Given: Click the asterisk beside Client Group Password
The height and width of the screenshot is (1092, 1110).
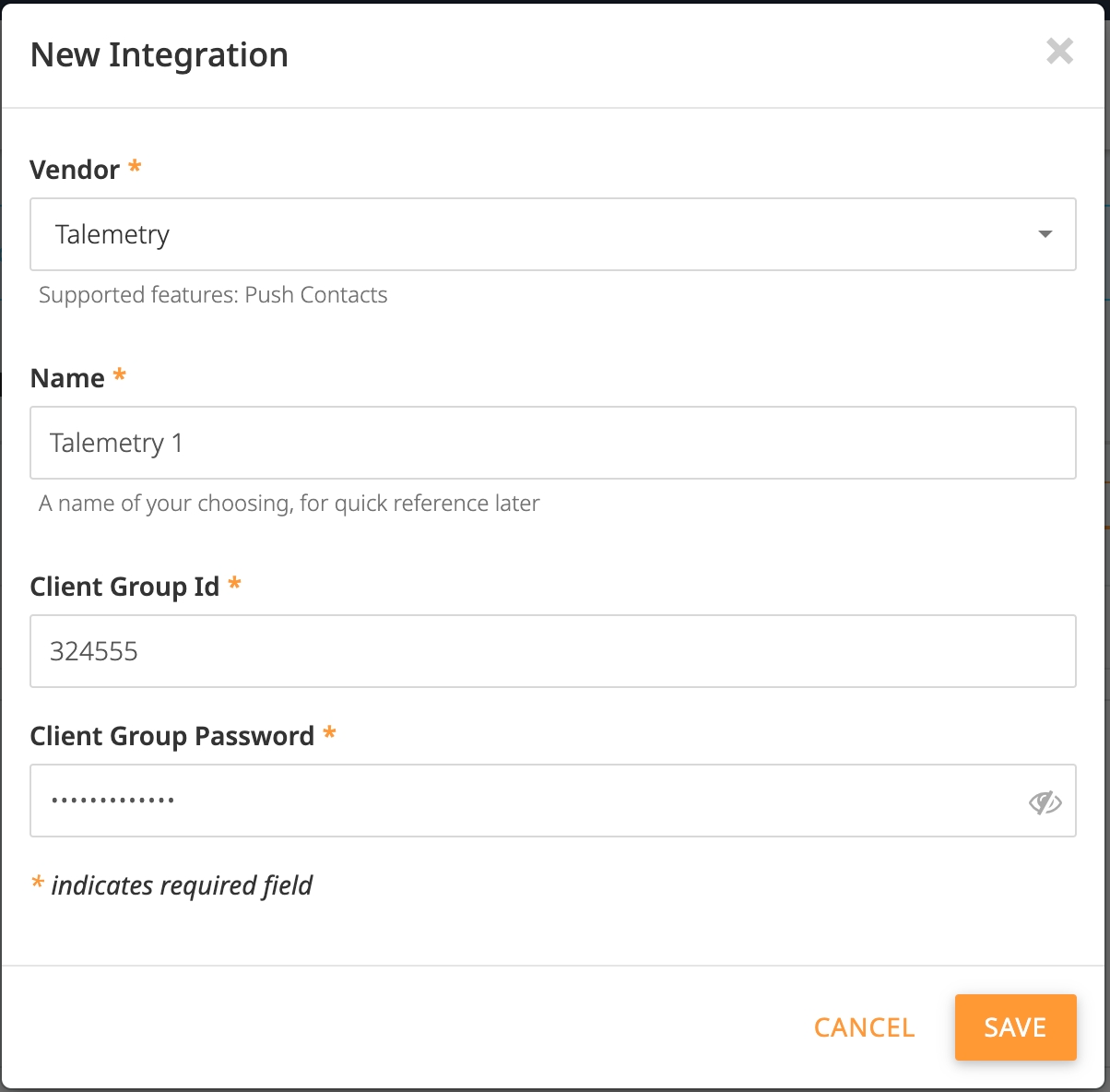Looking at the screenshot, I should point(330,735).
